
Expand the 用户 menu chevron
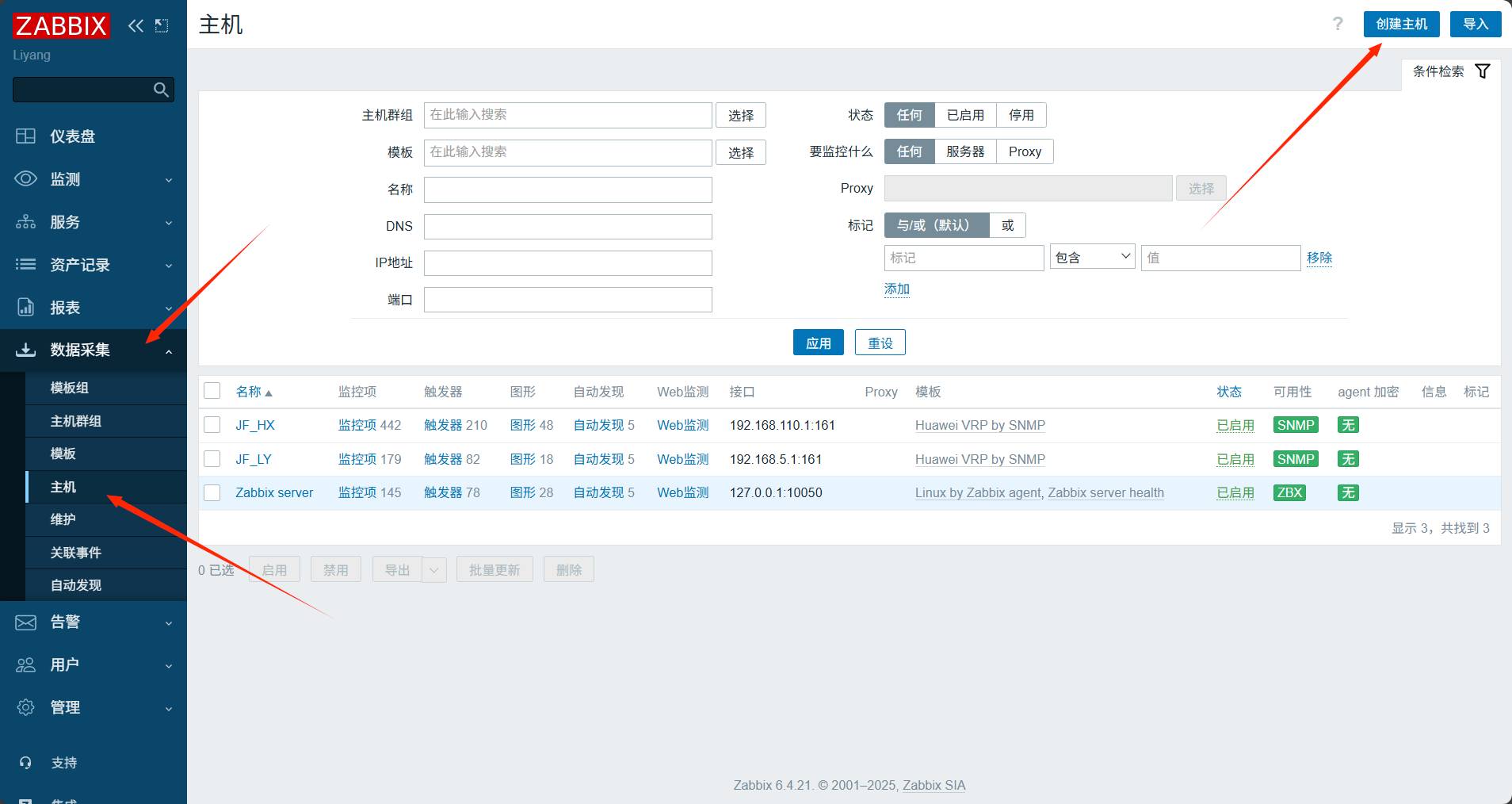point(169,666)
